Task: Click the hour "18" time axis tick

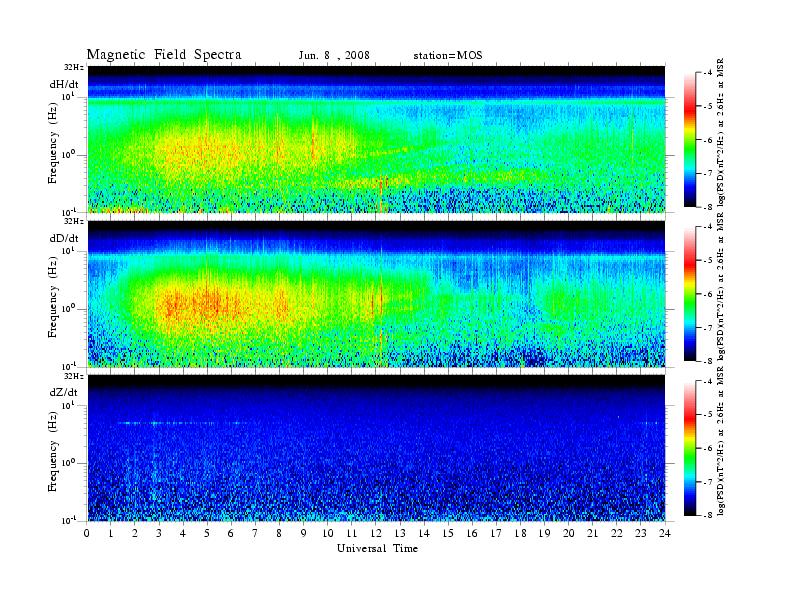Action: 521,533
